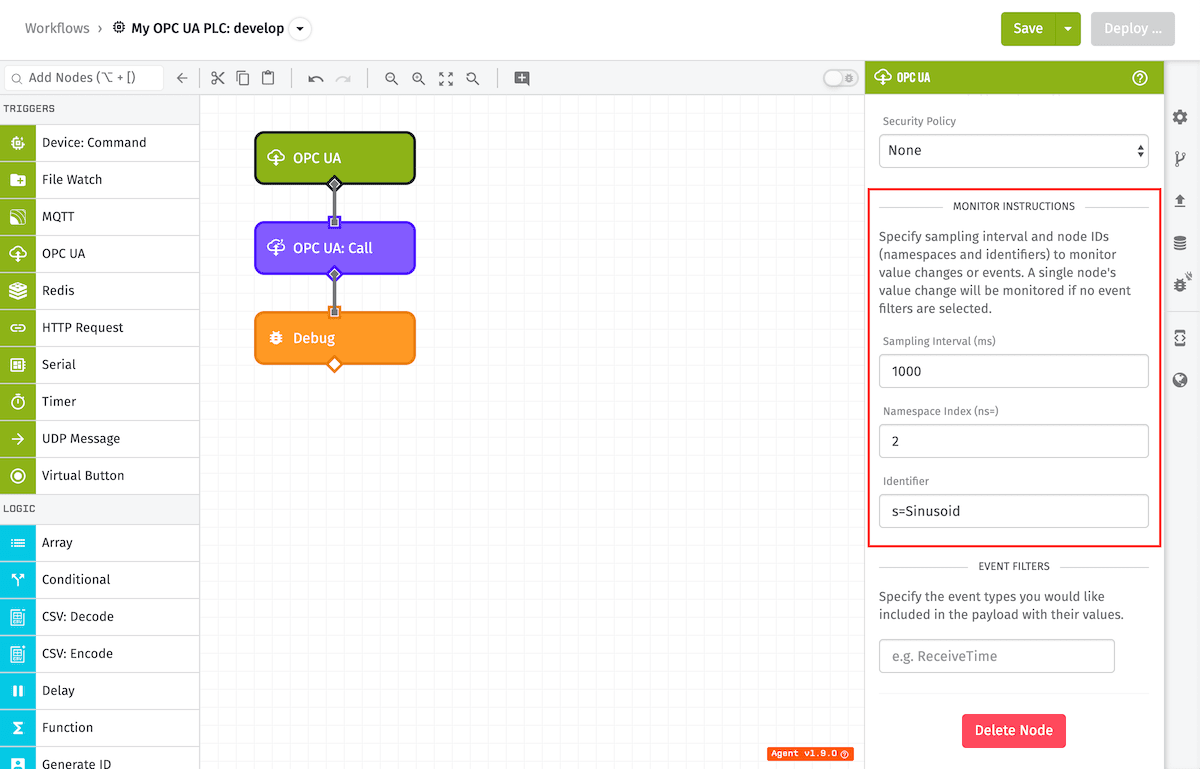Open the Save button dropdown arrow
The width and height of the screenshot is (1200, 769).
1068,29
